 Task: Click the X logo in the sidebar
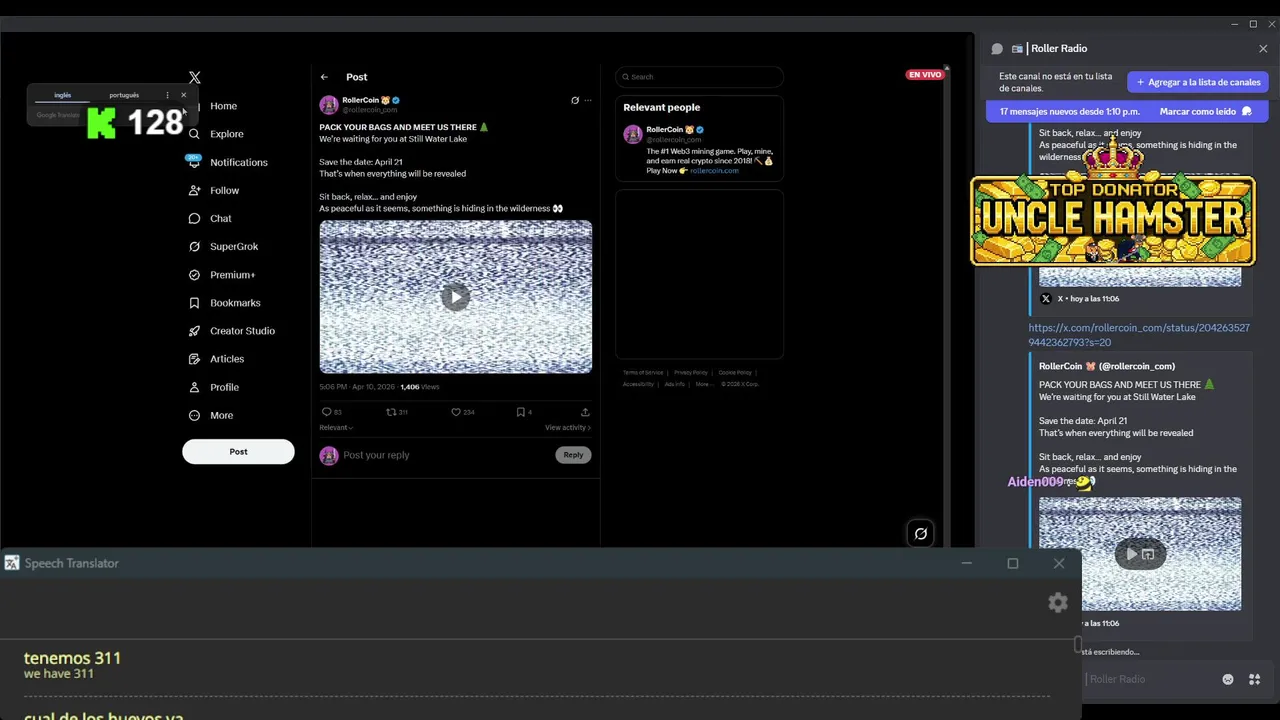click(x=195, y=77)
